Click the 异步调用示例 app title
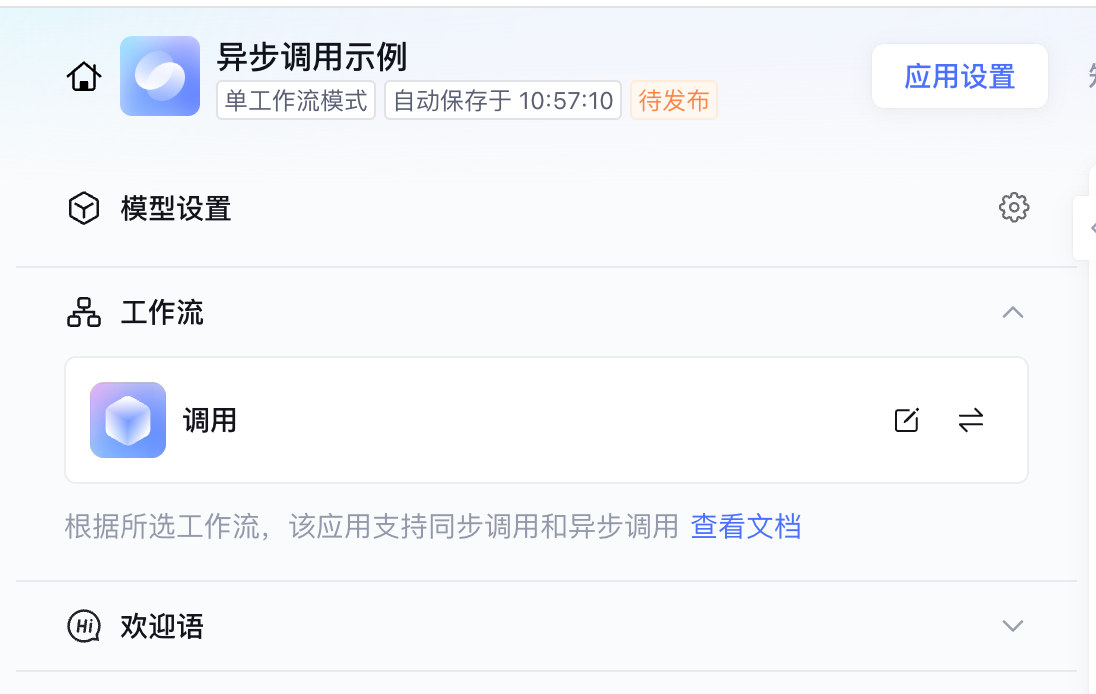 coord(312,57)
